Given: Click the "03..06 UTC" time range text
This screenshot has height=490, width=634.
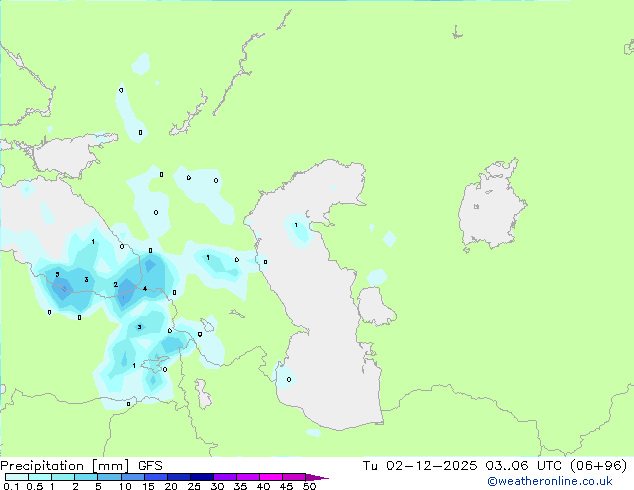Looking at the screenshot, I should (526, 466).
